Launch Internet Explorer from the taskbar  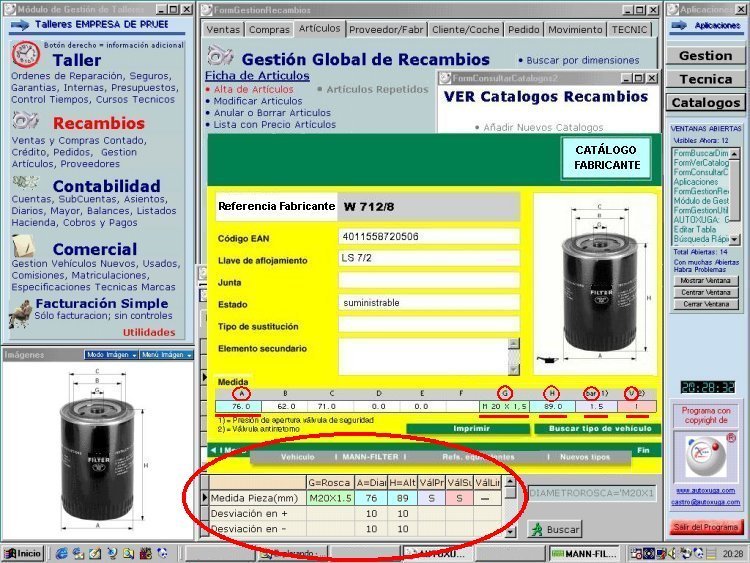pyautogui.click(x=62, y=554)
